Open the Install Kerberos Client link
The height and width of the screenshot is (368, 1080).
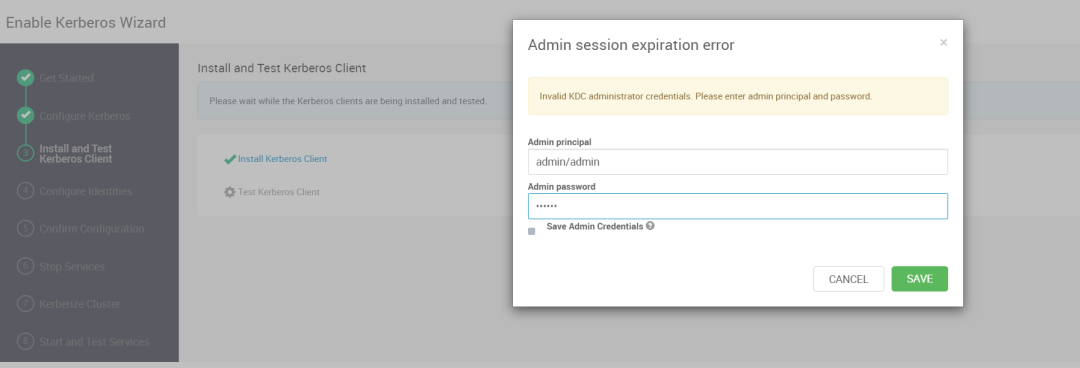click(x=282, y=159)
